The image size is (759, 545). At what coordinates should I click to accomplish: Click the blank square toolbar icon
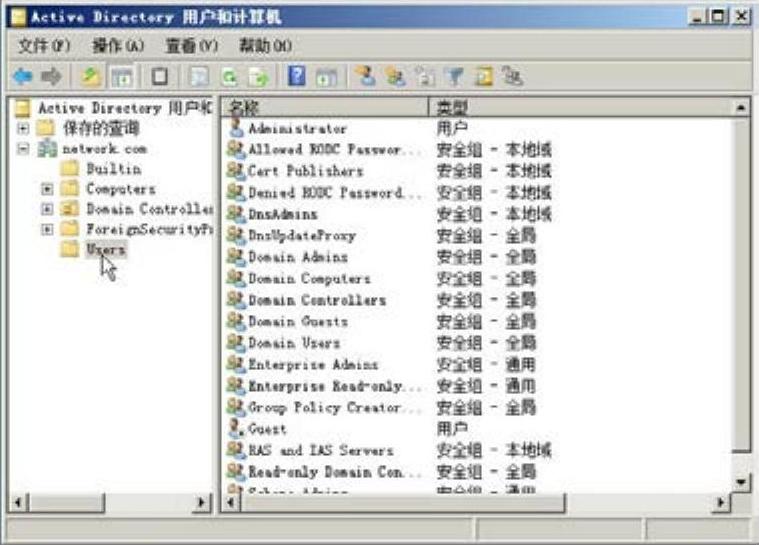coord(160,76)
